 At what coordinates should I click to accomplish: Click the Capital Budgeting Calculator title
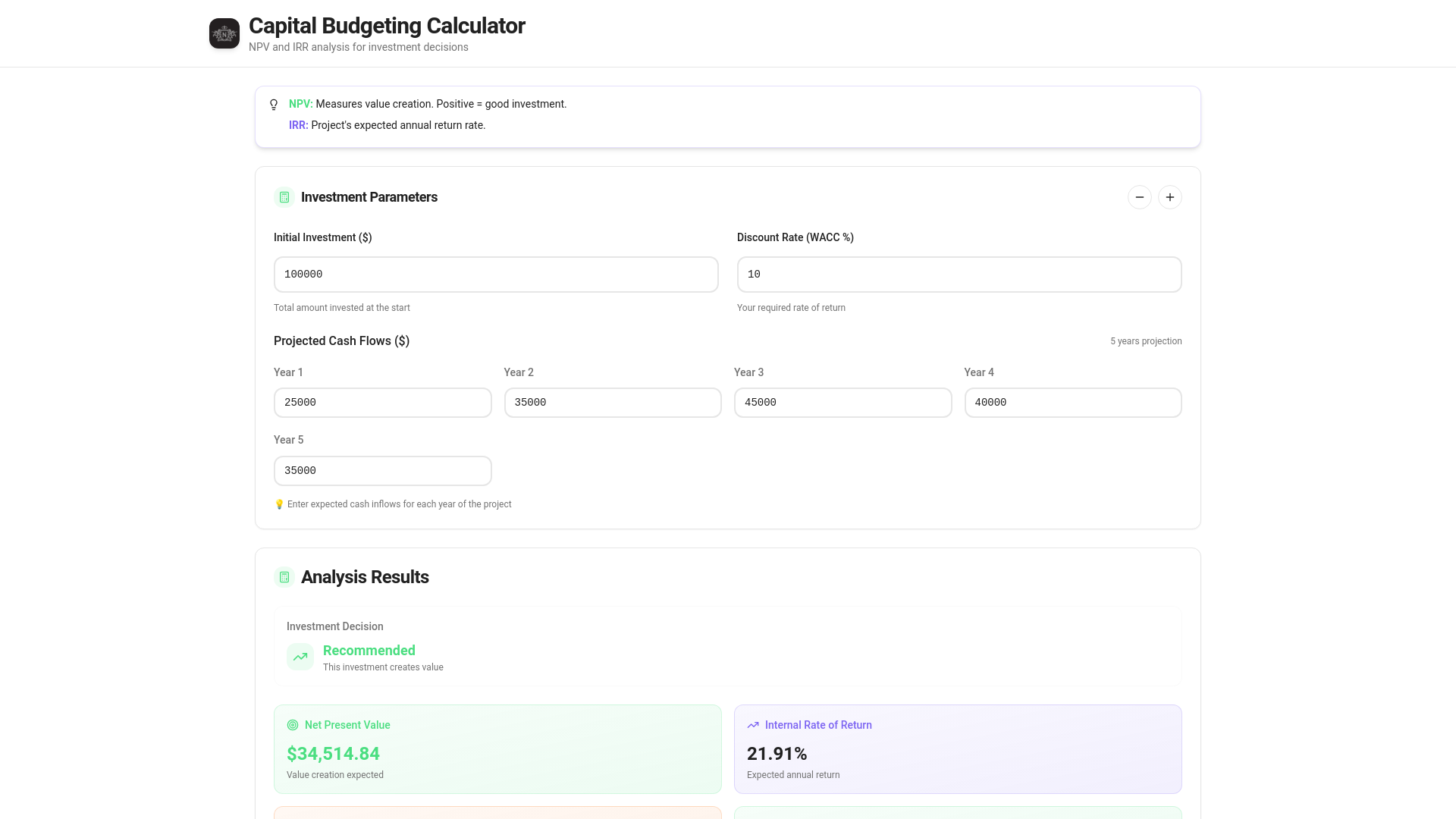pos(387,26)
